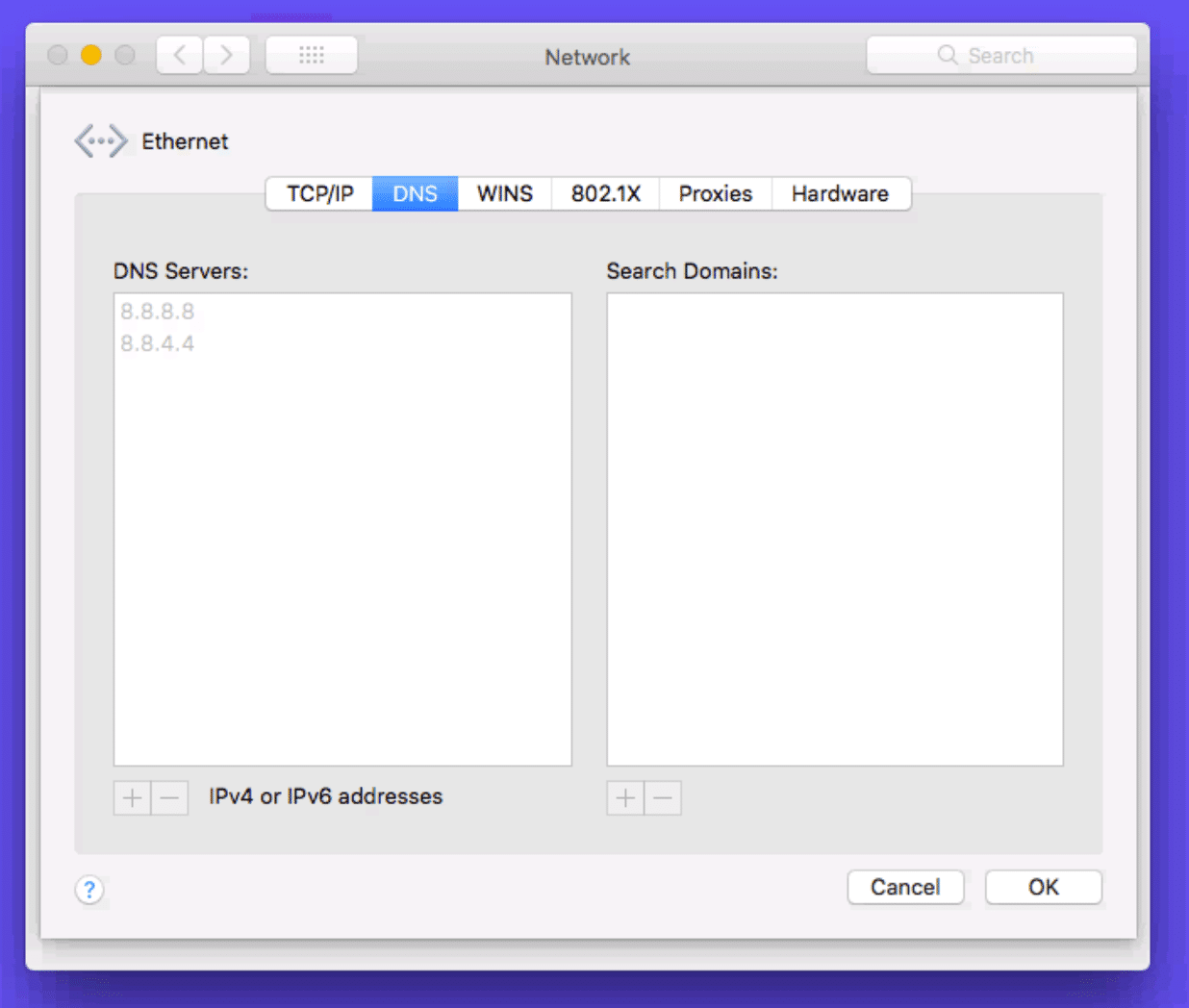Confirm changes with the OK button
1189x1008 pixels.
click(x=1043, y=887)
